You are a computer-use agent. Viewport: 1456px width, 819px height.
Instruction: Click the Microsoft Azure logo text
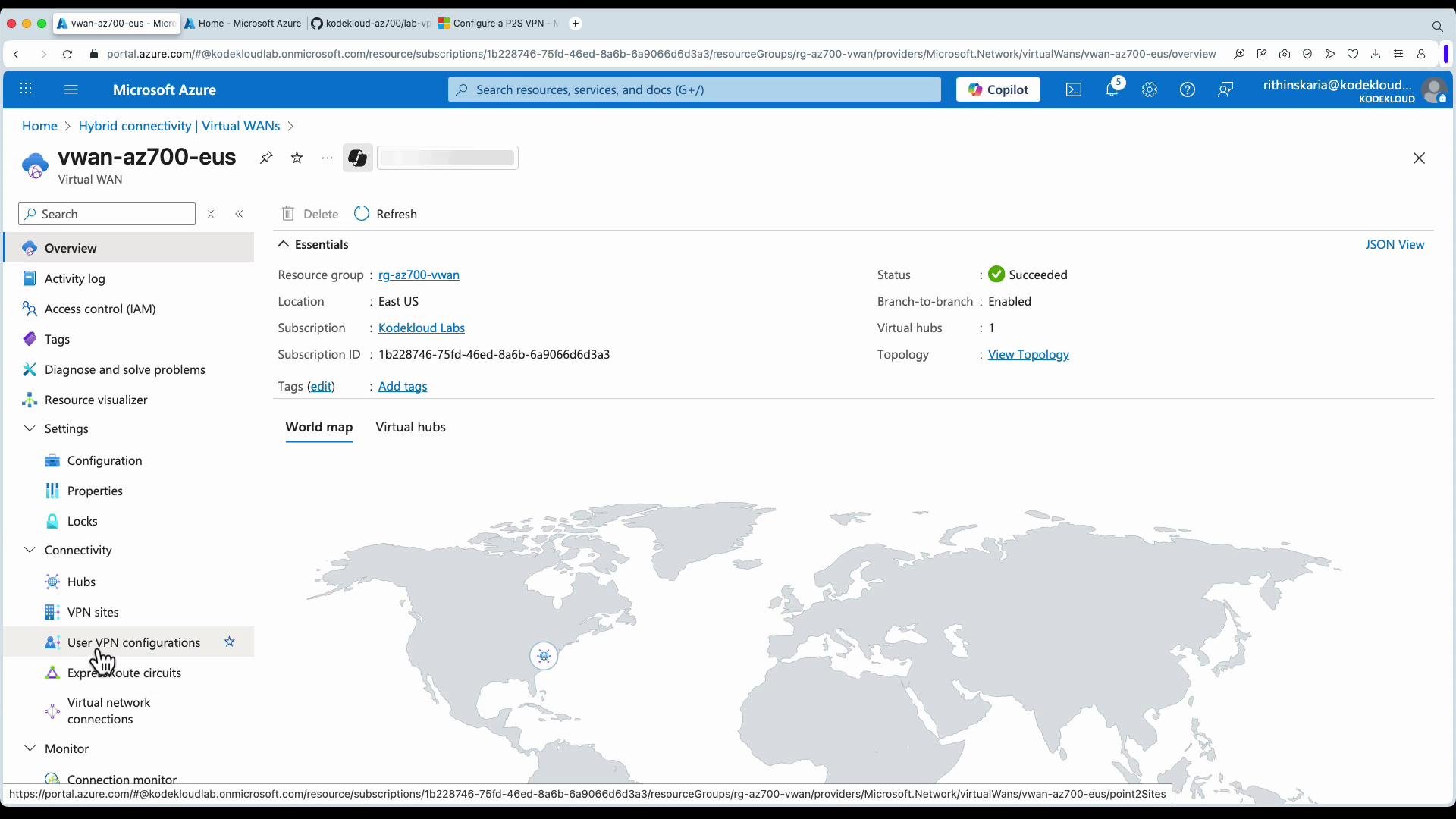coord(165,89)
